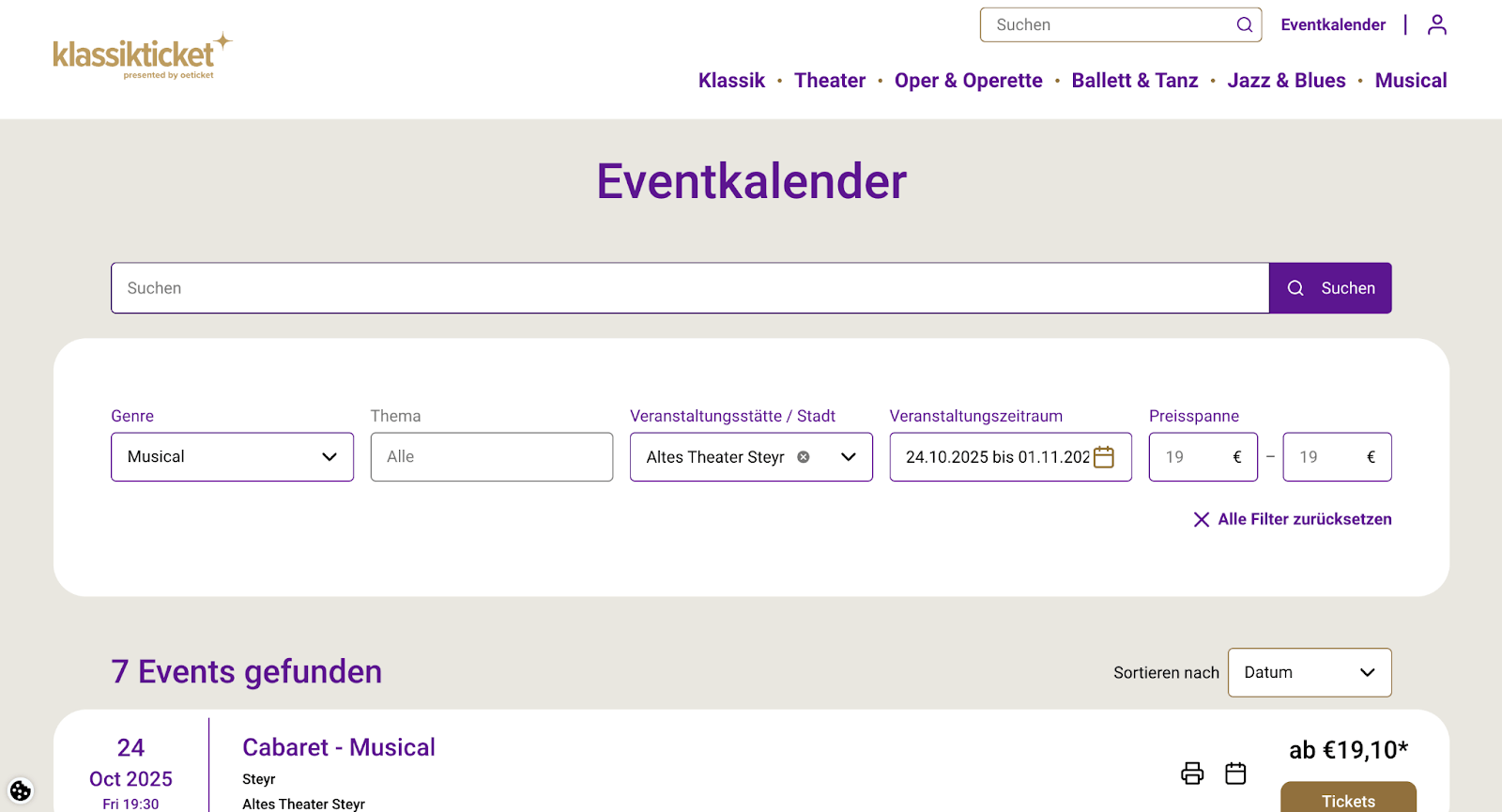Click the print icon for Cabaret event
Viewport: 1502px width, 812px height.
pyautogui.click(x=1192, y=773)
